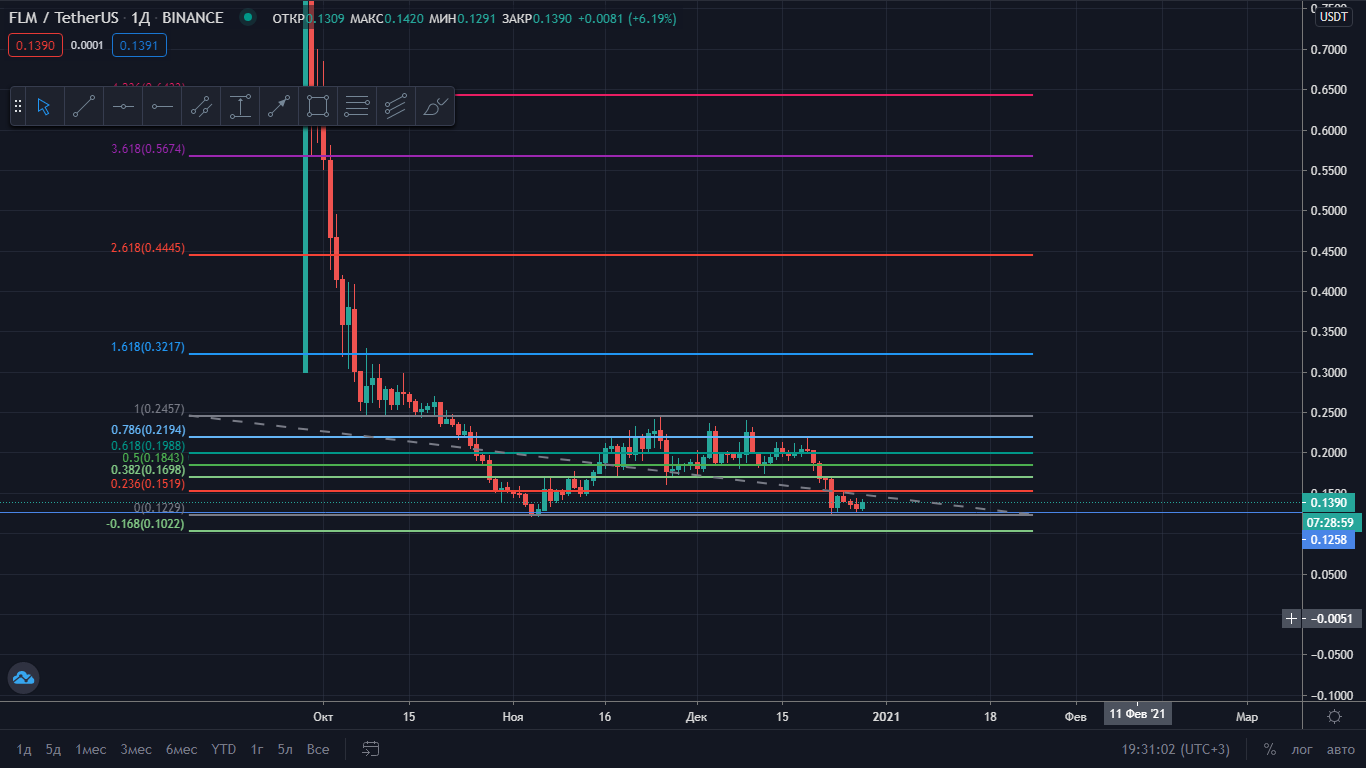Toggle auto scale 'авто'
This screenshot has width=1366, height=768.
pyautogui.click(x=1340, y=749)
